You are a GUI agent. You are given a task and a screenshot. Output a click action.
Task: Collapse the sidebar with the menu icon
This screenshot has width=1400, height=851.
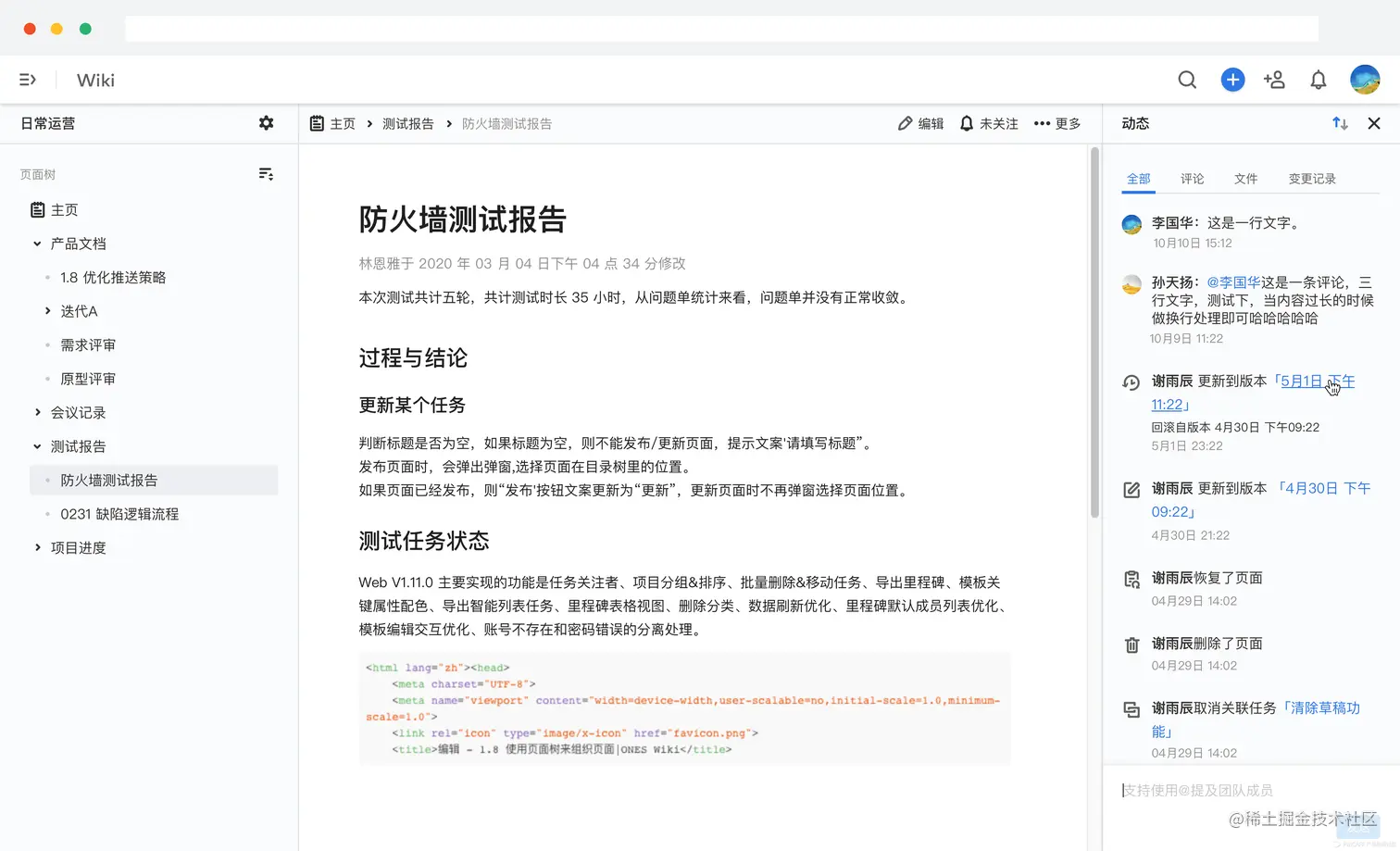[28, 80]
